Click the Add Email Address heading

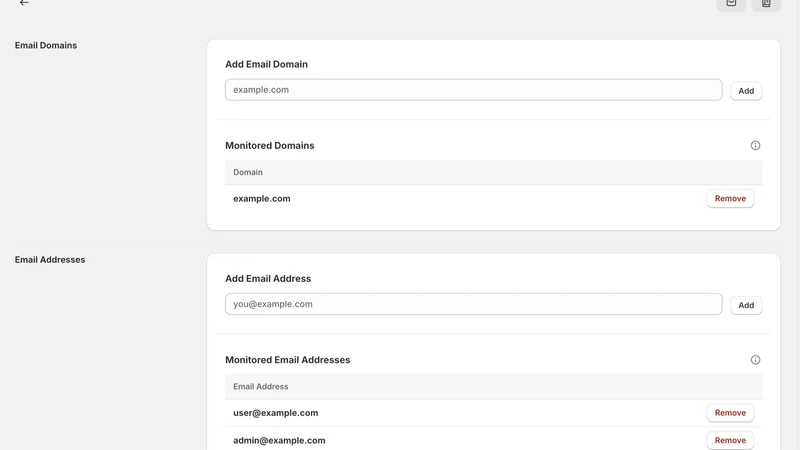[268, 279]
